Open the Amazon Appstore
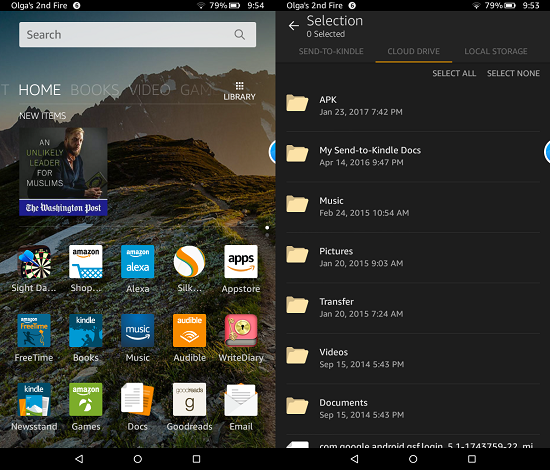 (241, 262)
